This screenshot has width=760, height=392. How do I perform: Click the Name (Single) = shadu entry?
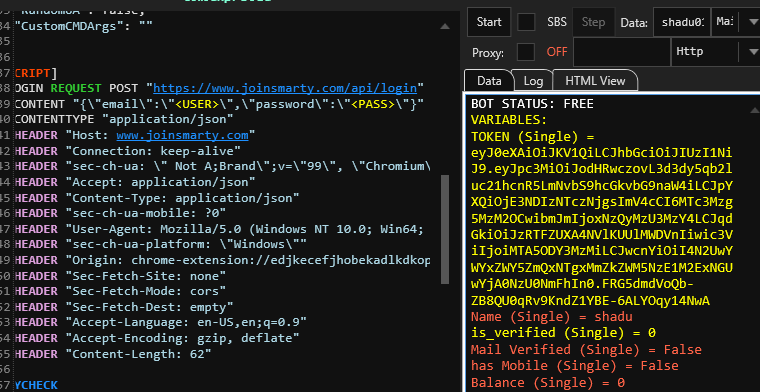(x=552, y=317)
